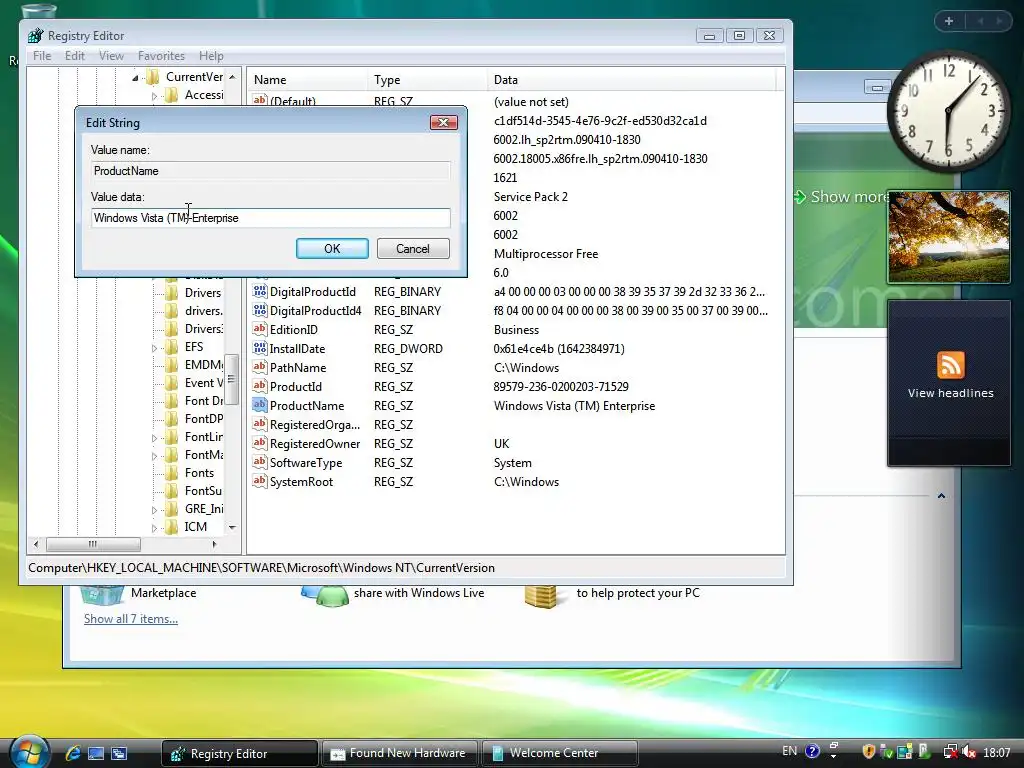
Task: Click the Name column header
Action: coord(307,80)
